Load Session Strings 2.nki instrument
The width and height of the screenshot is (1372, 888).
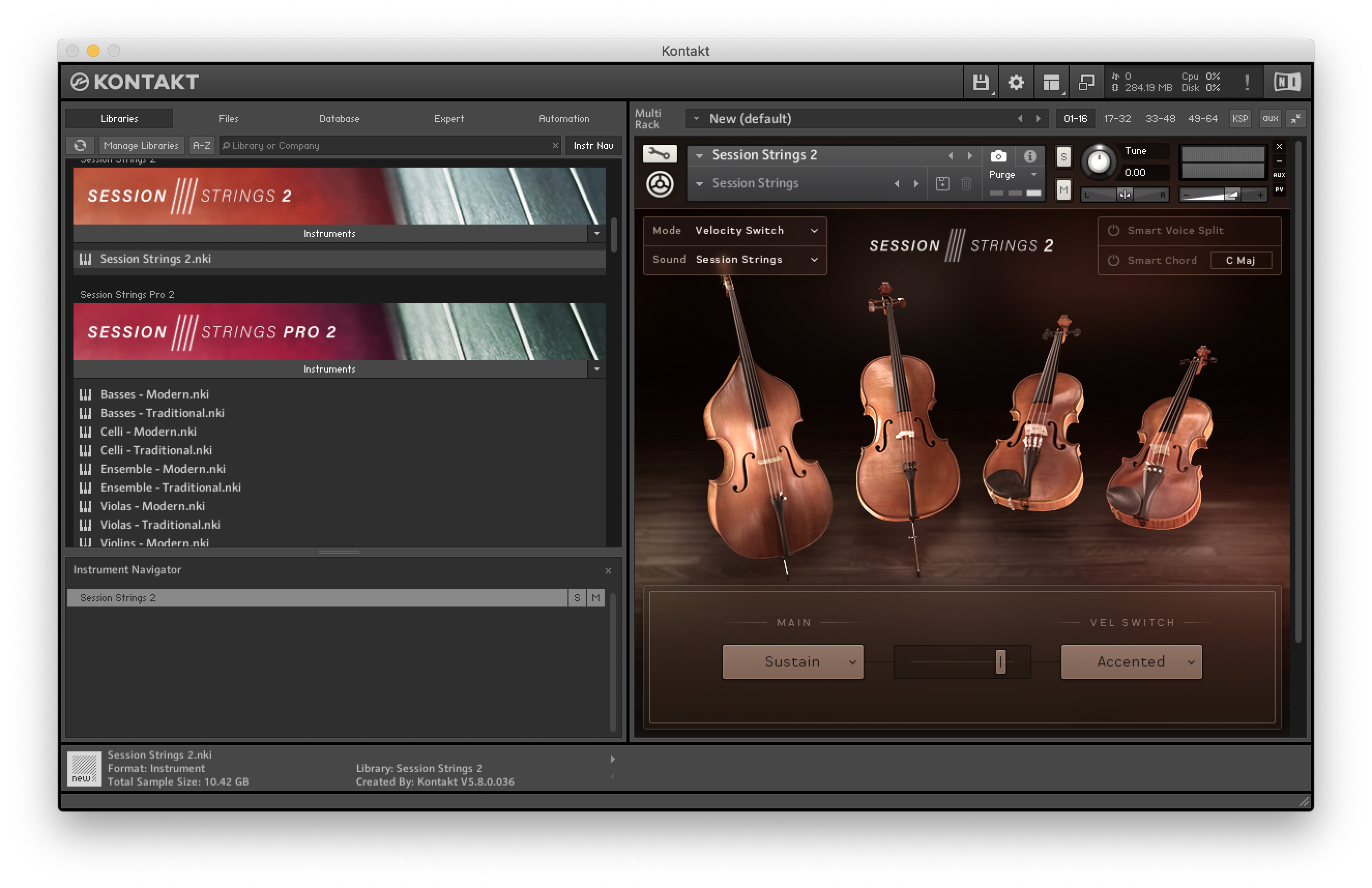click(340, 259)
